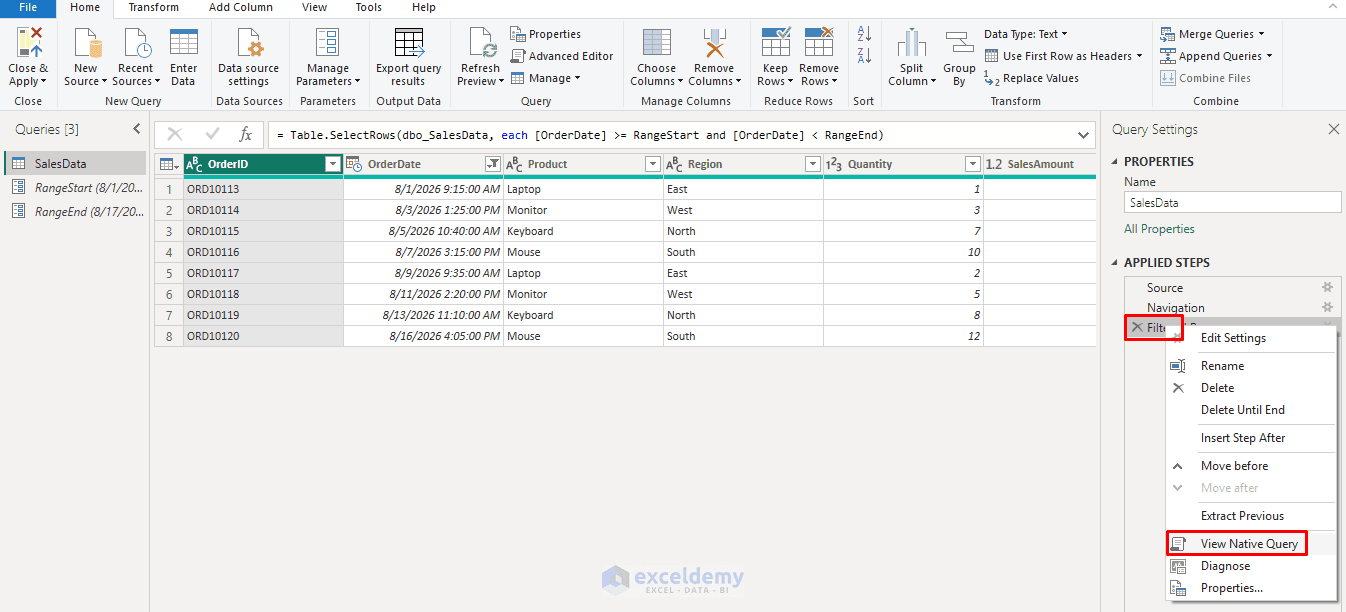The image size is (1346, 612).
Task: Click the Combine Files option
Action: click(1205, 78)
